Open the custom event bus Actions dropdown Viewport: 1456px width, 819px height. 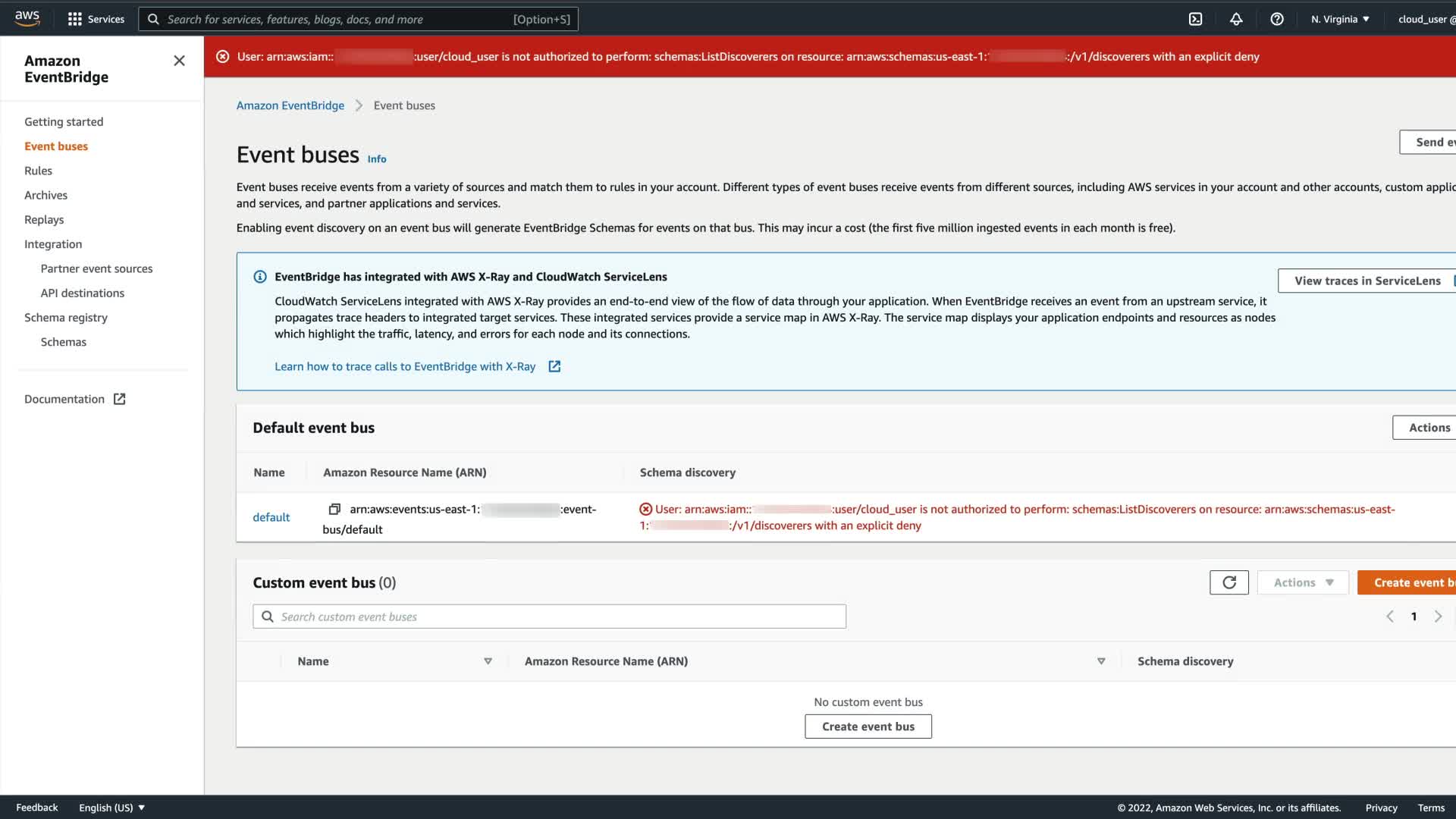tap(1303, 582)
